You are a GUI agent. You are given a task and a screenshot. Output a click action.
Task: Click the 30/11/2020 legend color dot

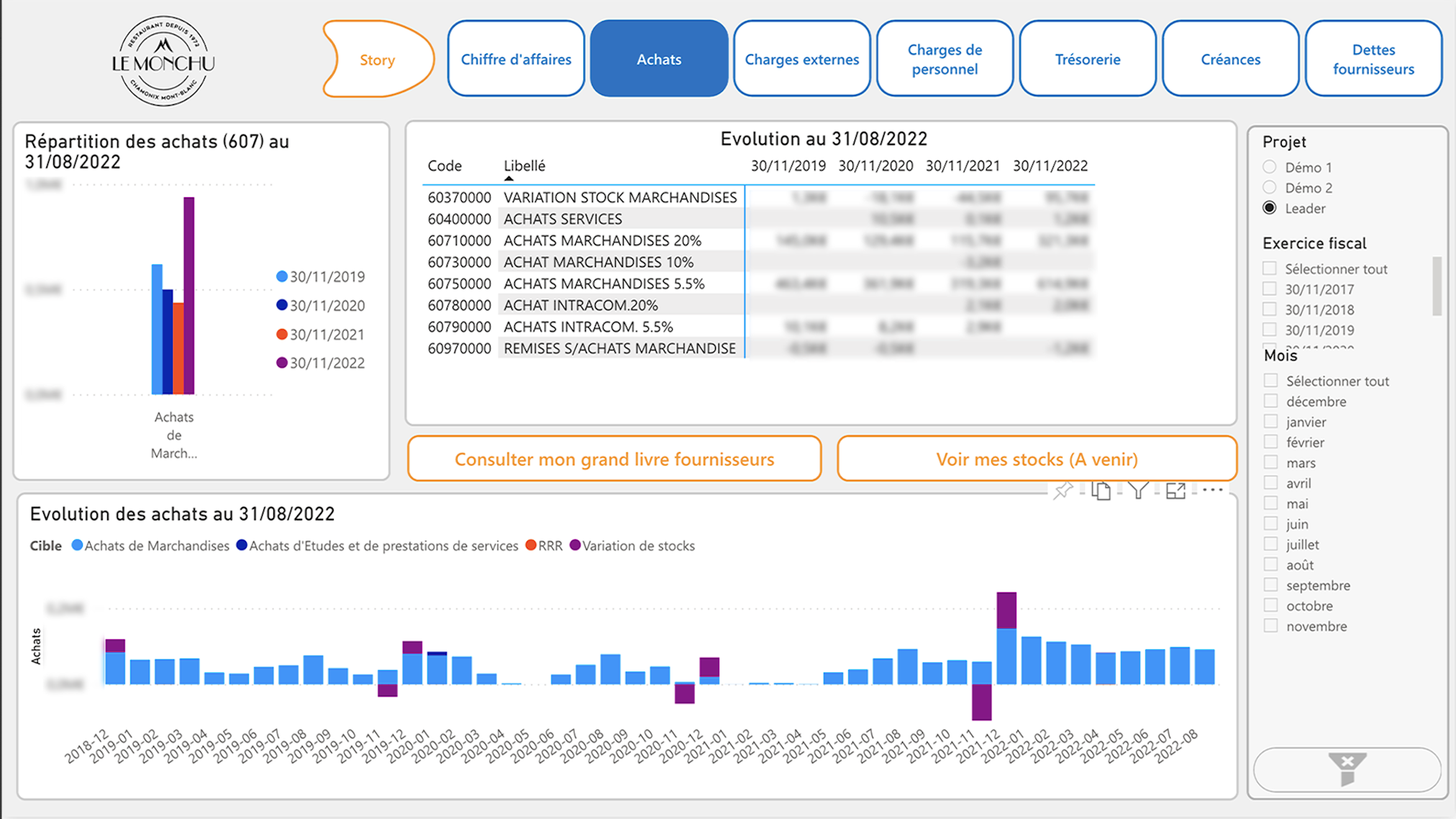(x=282, y=305)
